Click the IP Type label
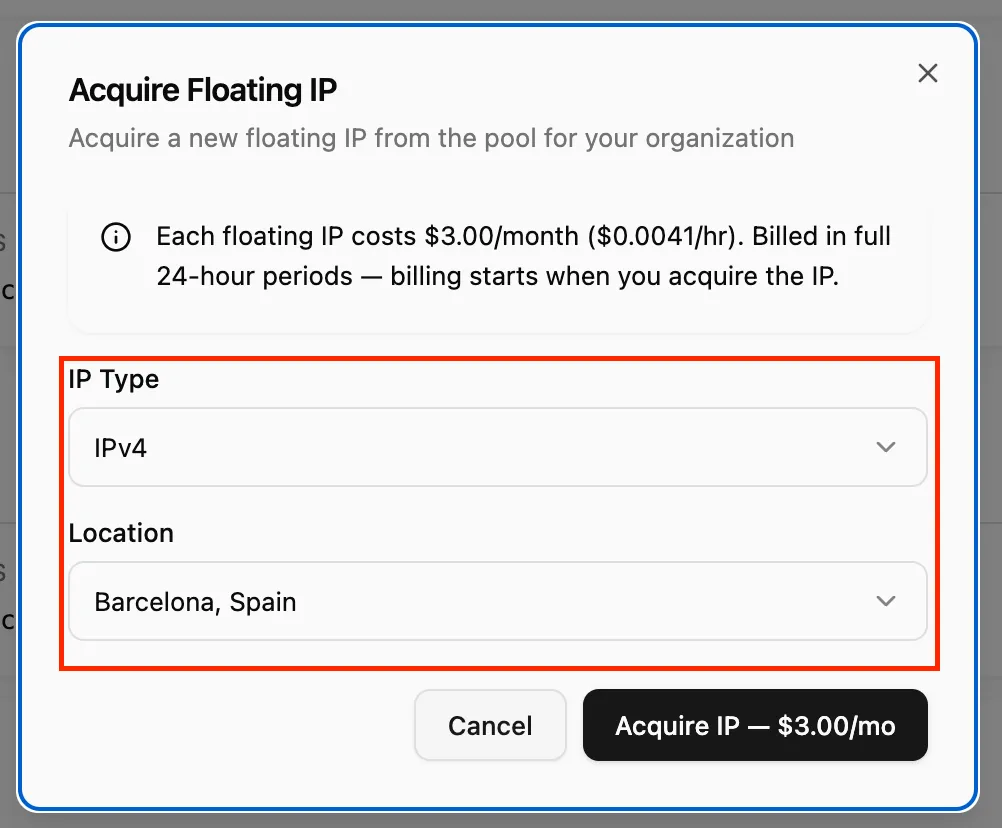Screen dimensions: 1002x828 (x=114, y=379)
